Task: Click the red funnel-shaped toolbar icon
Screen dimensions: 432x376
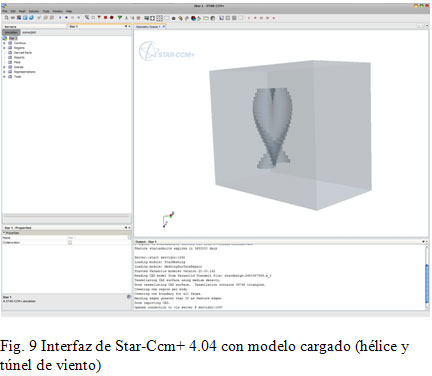Action: (99, 18)
